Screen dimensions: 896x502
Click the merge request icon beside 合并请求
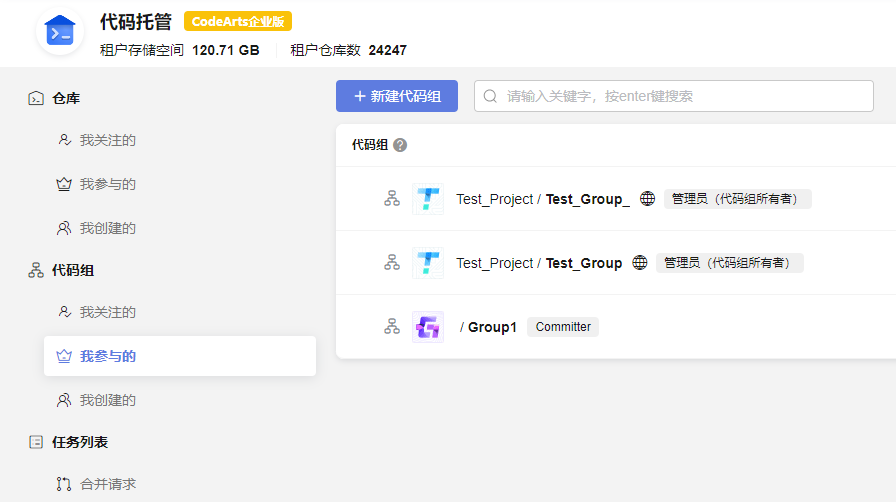[63, 484]
